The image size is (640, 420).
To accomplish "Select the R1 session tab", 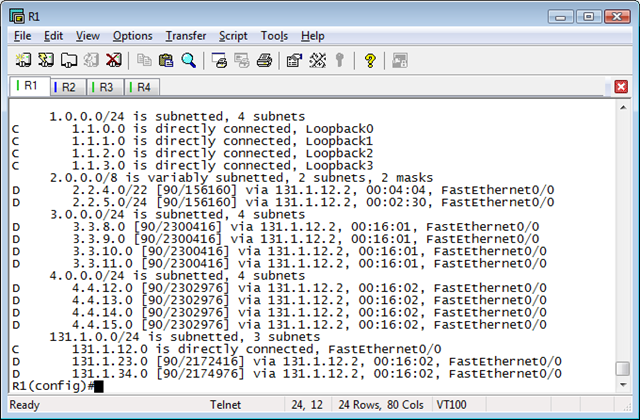I will pyautogui.click(x=30, y=86).
